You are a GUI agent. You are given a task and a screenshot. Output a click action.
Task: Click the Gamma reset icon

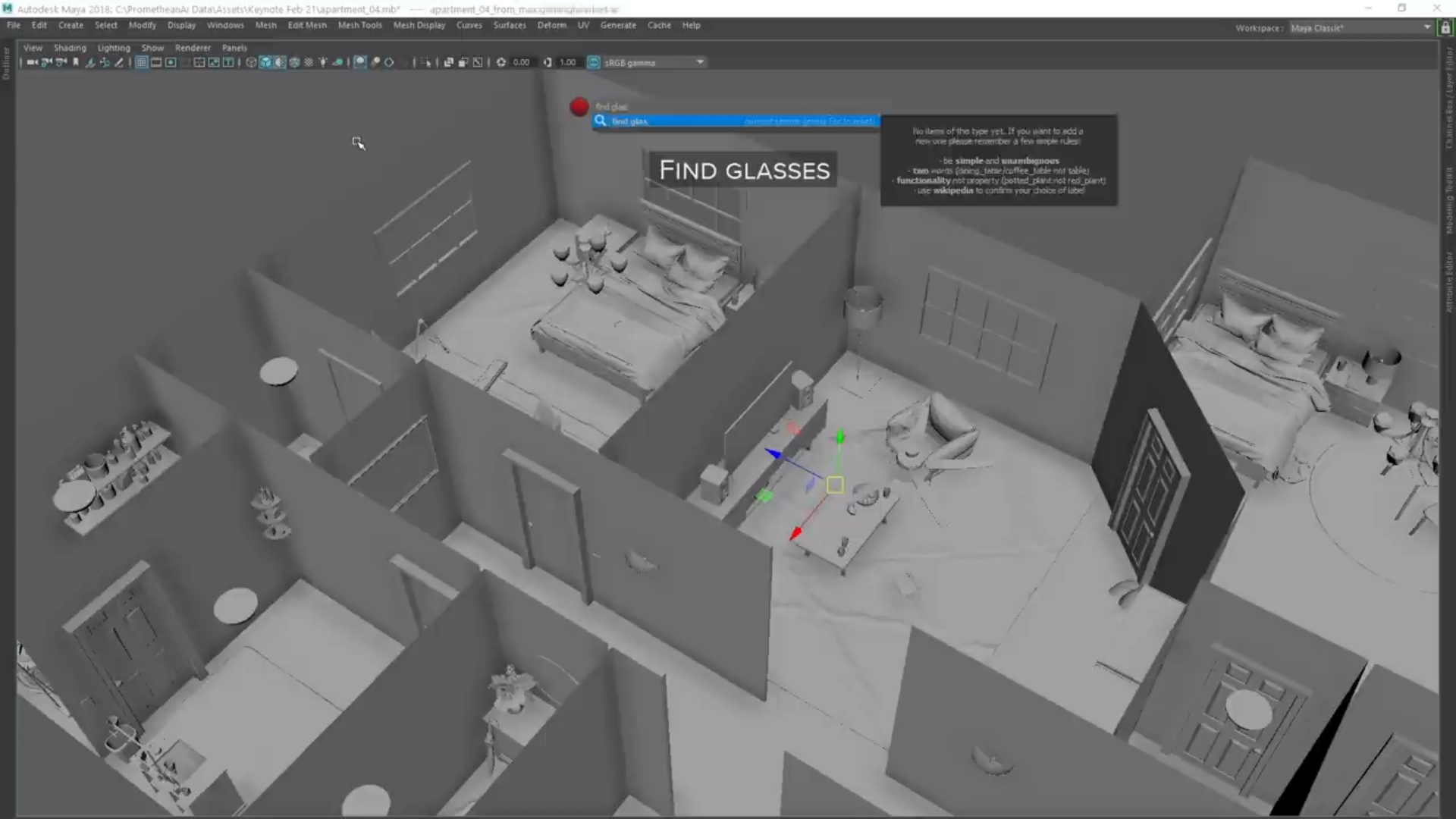[x=548, y=62]
